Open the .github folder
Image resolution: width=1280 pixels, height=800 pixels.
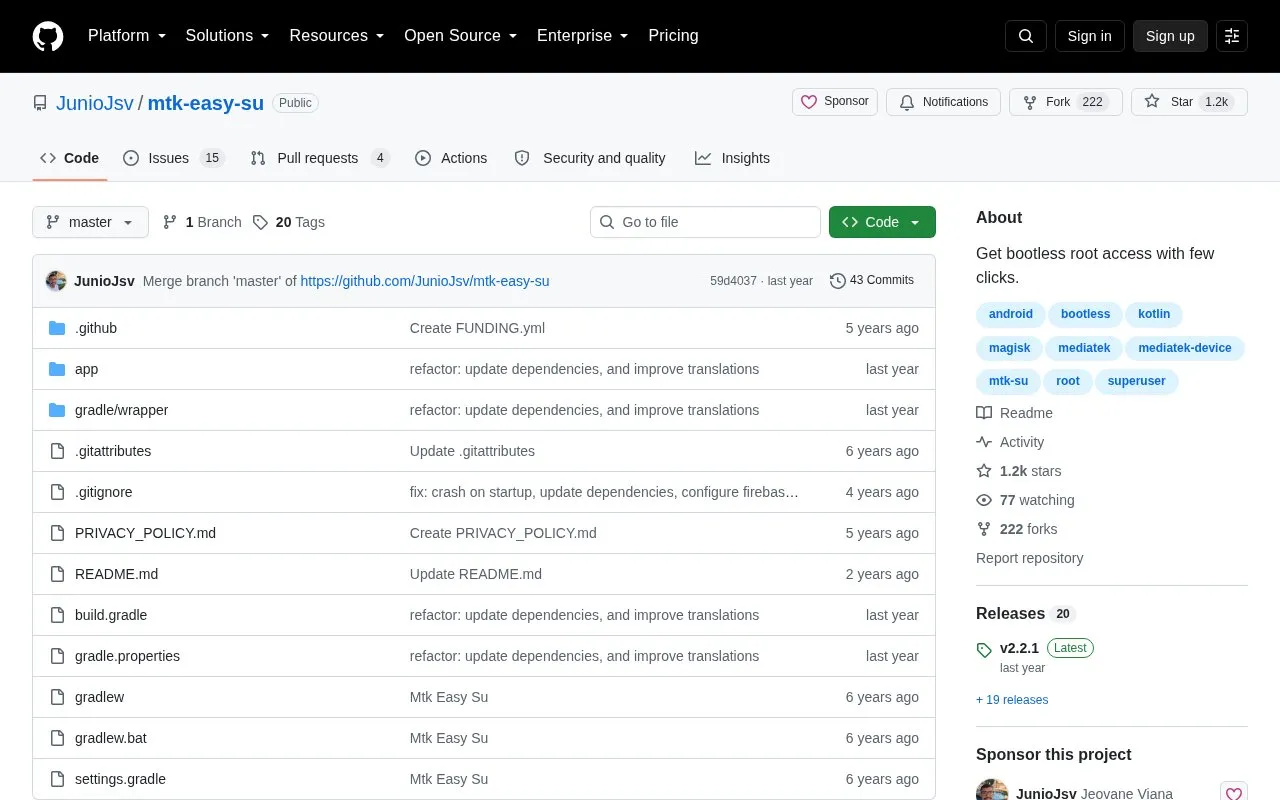96,328
